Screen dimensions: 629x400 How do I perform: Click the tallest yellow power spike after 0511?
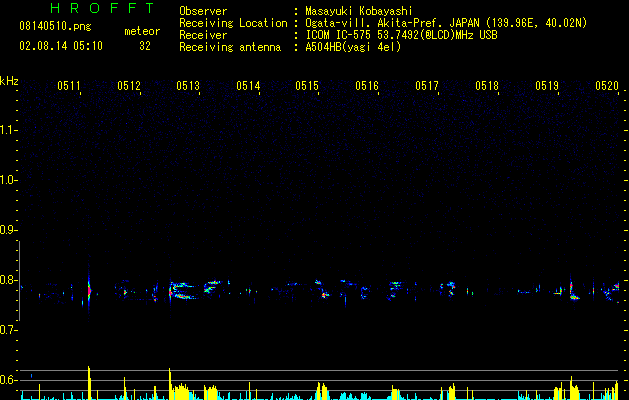[89, 382]
